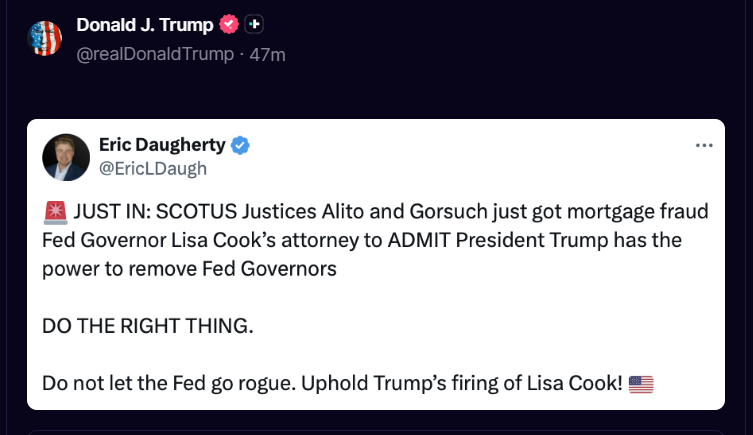Screen dimensions: 753x435
Task: Open the @realDonaldTrump handle link
Action: pyautogui.click(x=154, y=54)
